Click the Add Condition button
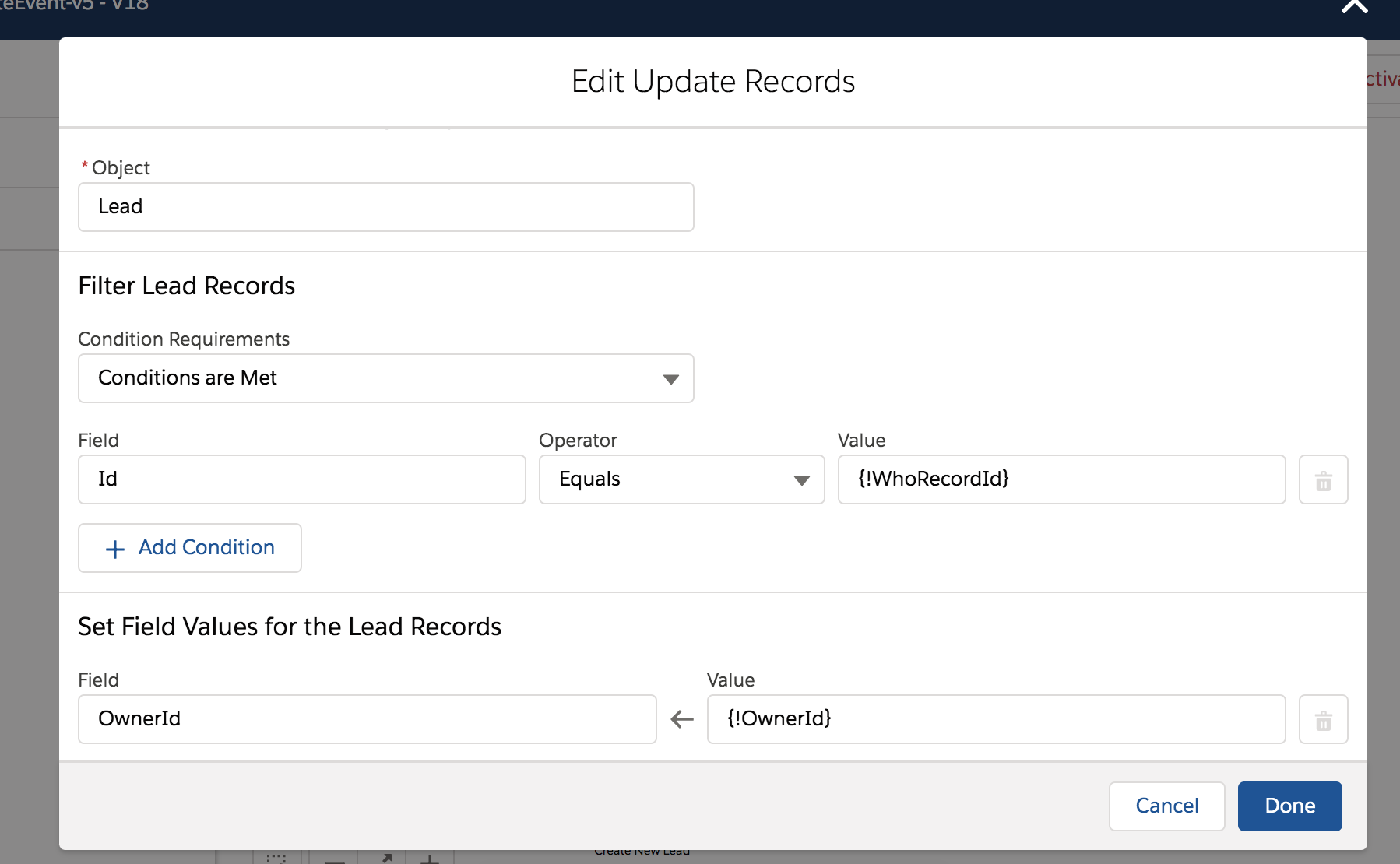 pyautogui.click(x=189, y=548)
